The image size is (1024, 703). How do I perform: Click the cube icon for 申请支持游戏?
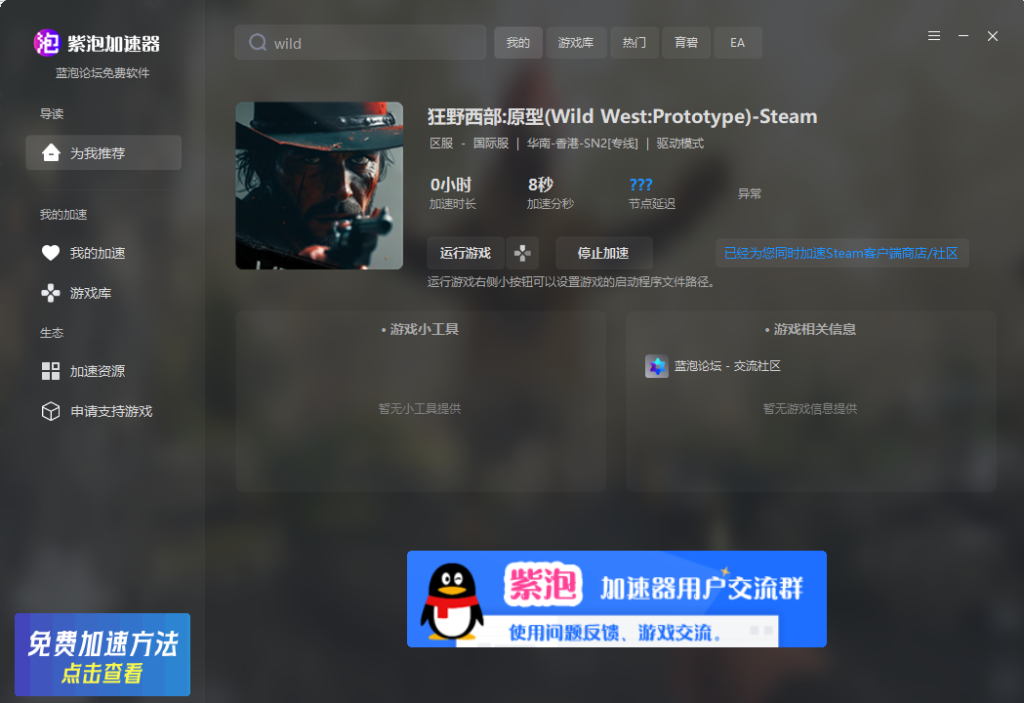(51, 411)
